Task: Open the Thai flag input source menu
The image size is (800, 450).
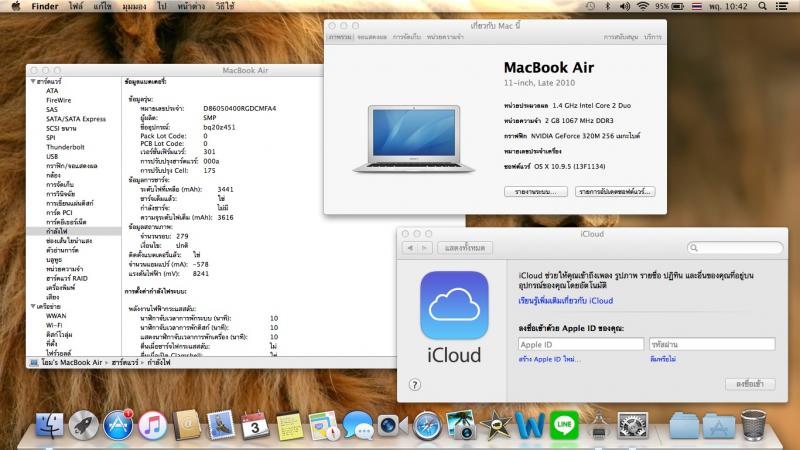Action: 697,6
